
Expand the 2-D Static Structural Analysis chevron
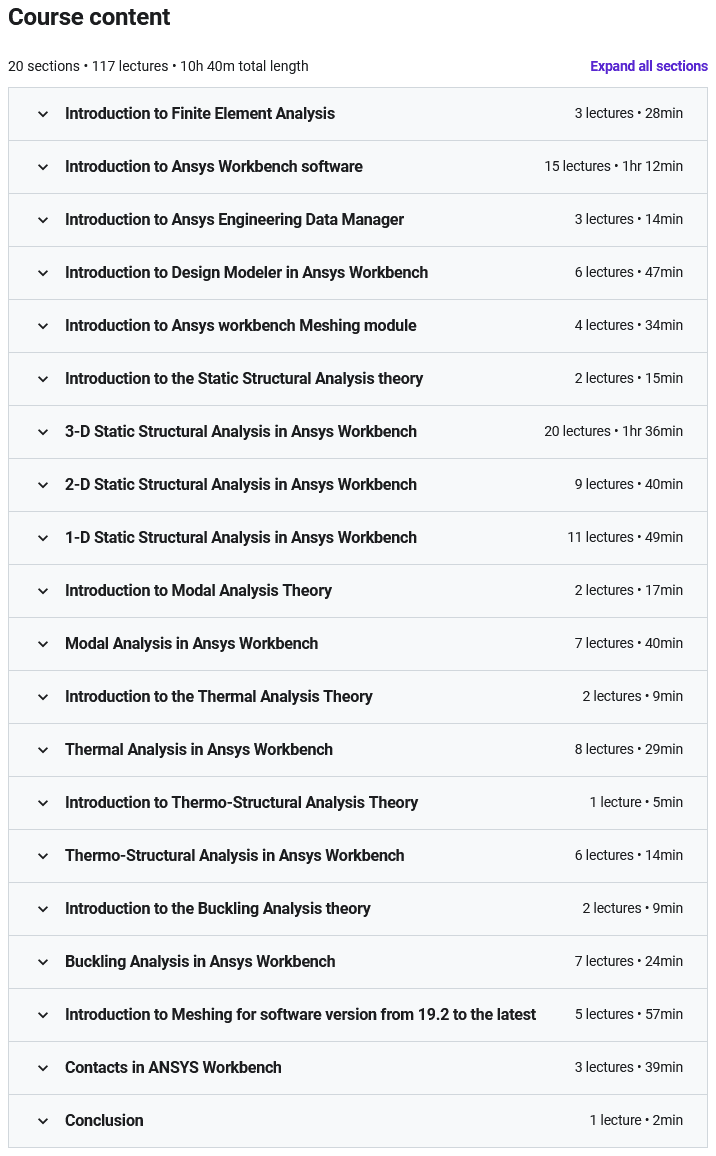coord(43,485)
